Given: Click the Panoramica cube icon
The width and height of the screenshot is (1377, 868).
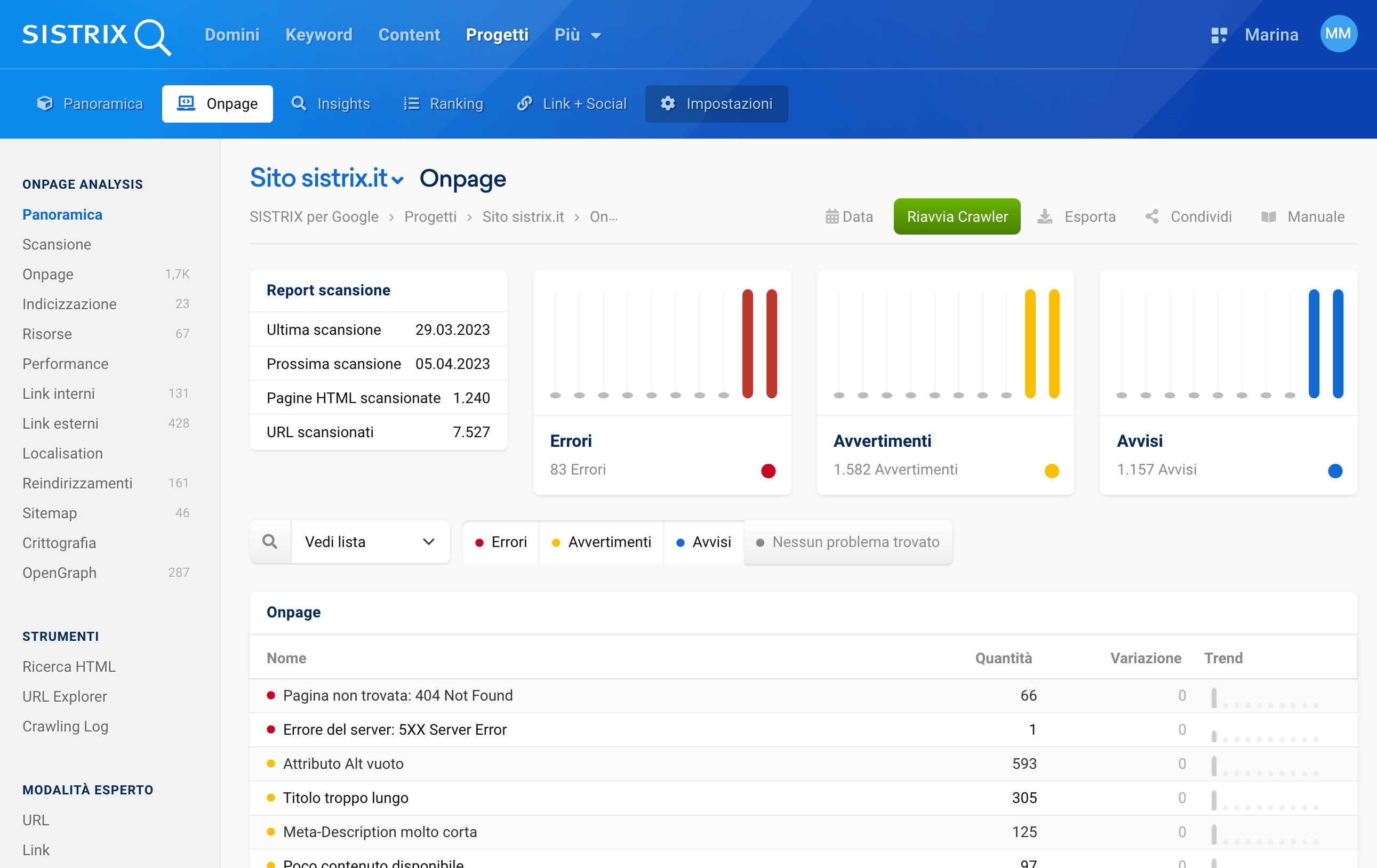Looking at the screenshot, I should 45,103.
